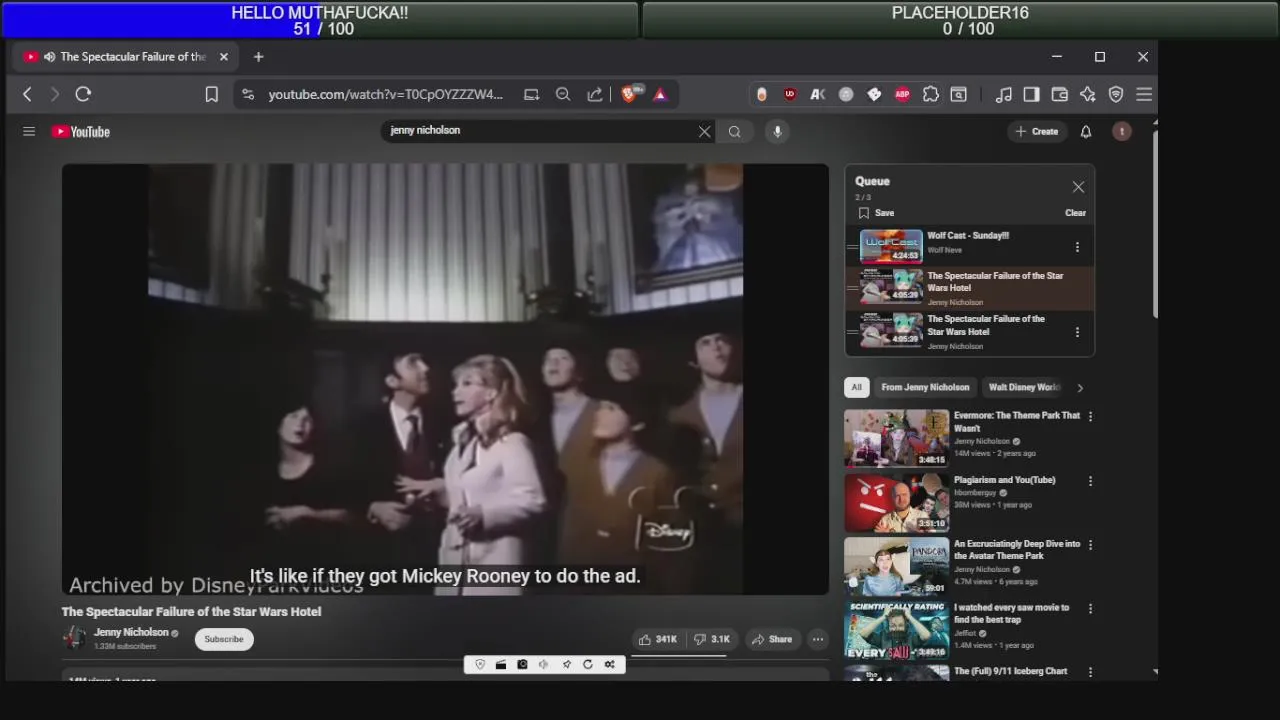Image resolution: width=1280 pixels, height=720 pixels.
Task: Dislike the video (3.1K)
Action: (x=712, y=639)
